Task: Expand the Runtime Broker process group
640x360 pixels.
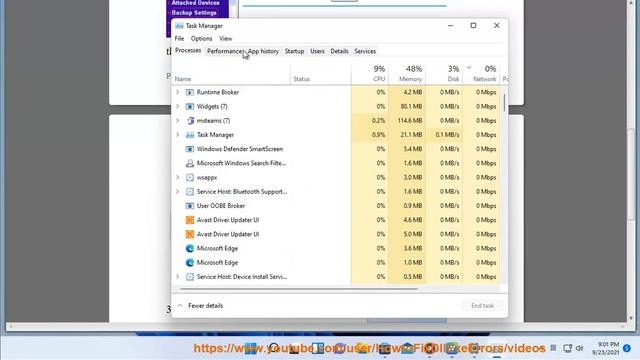Action: tap(178, 92)
